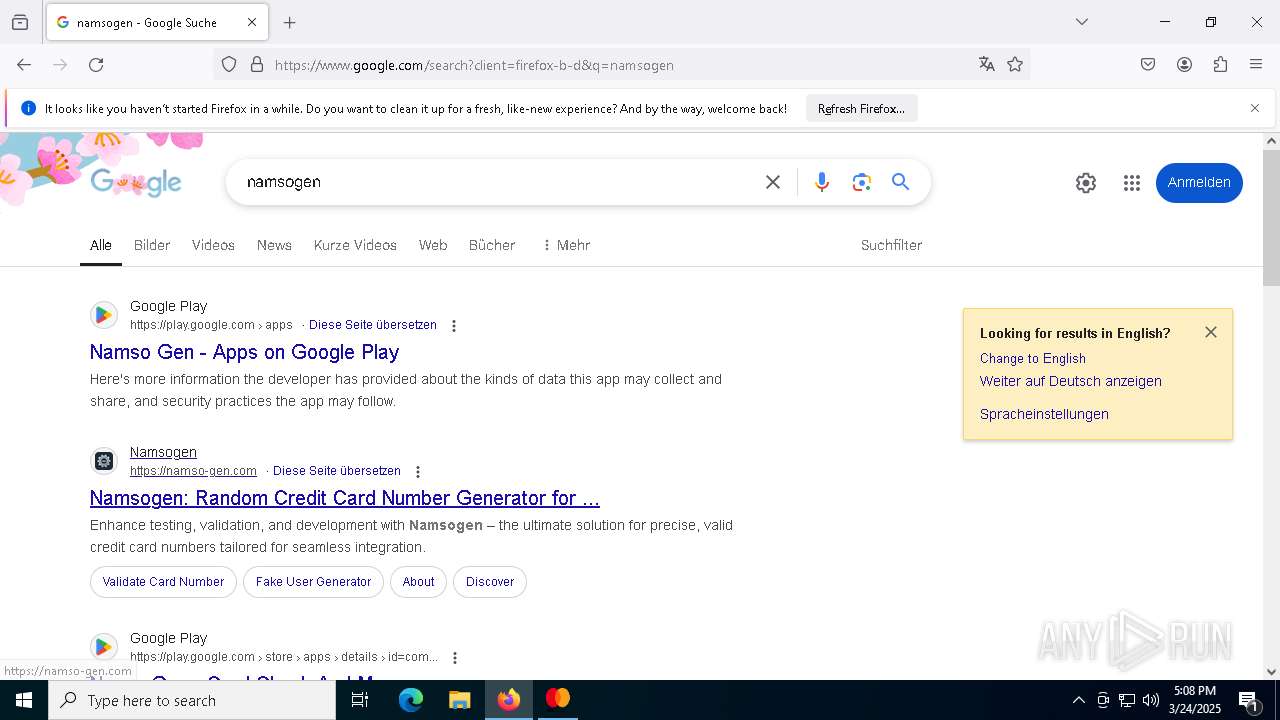This screenshot has width=1280, height=720.
Task: Switch to the Kurze Videos tab
Action: click(355, 245)
